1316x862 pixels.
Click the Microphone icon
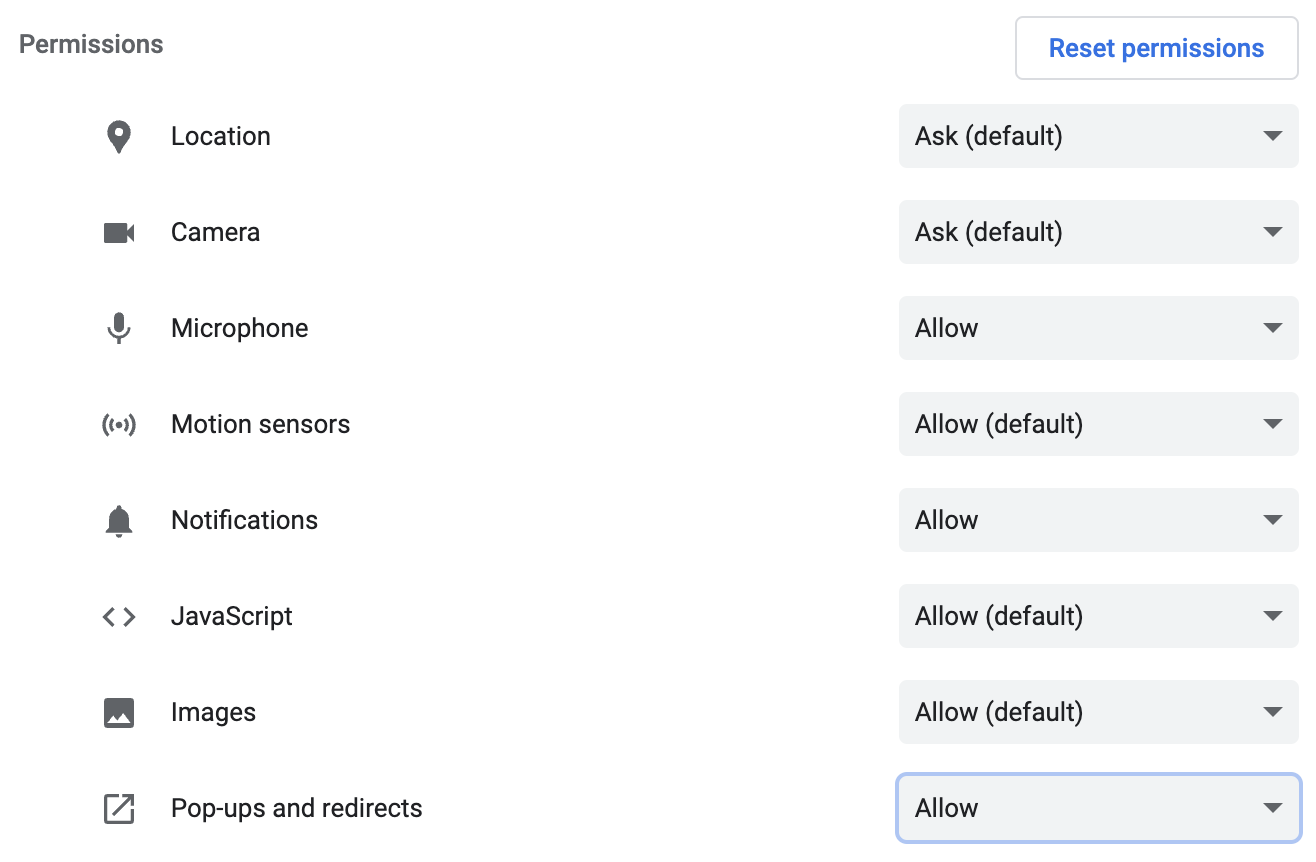click(x=119, y=328)
